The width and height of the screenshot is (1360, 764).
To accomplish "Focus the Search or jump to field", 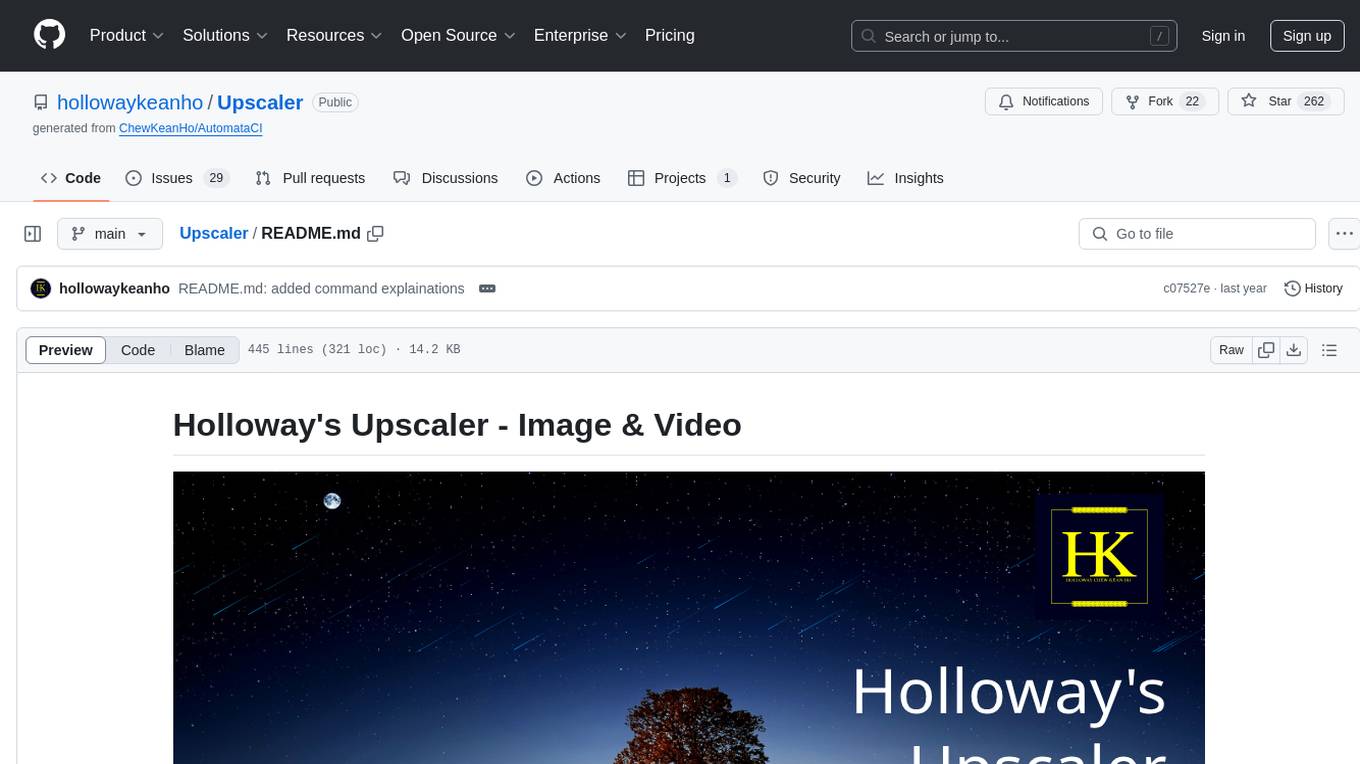I will [1016, 36].
